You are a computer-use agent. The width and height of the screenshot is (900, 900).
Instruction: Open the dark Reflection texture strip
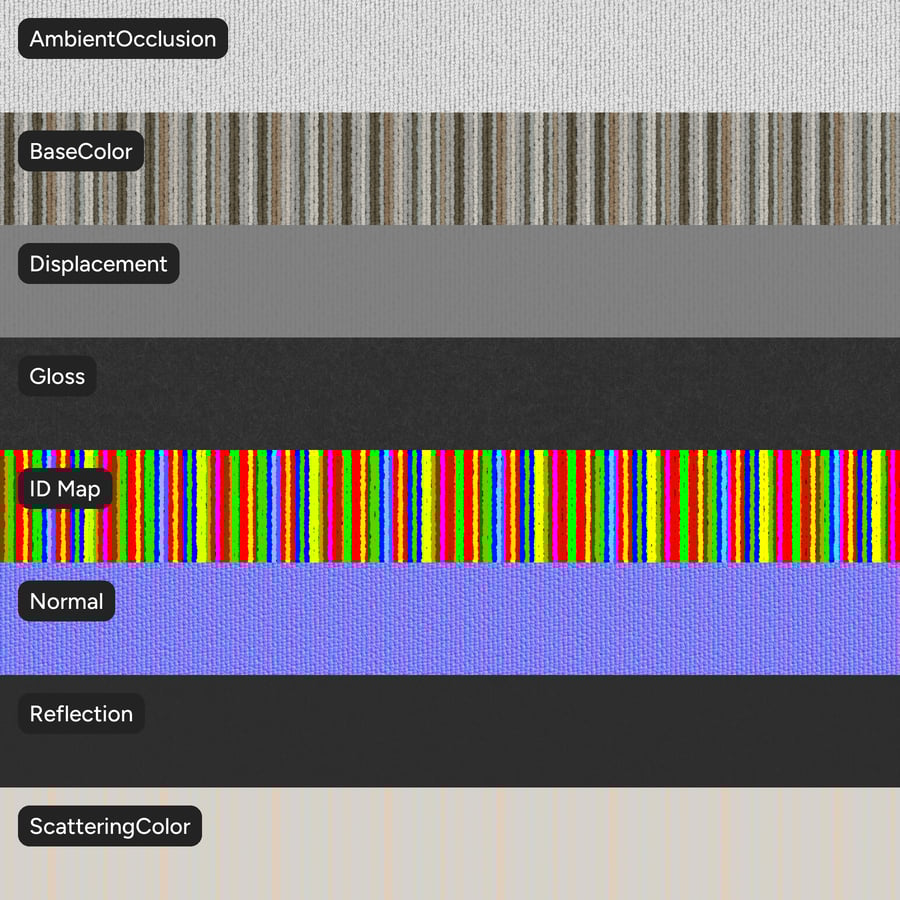pos(450,731)
